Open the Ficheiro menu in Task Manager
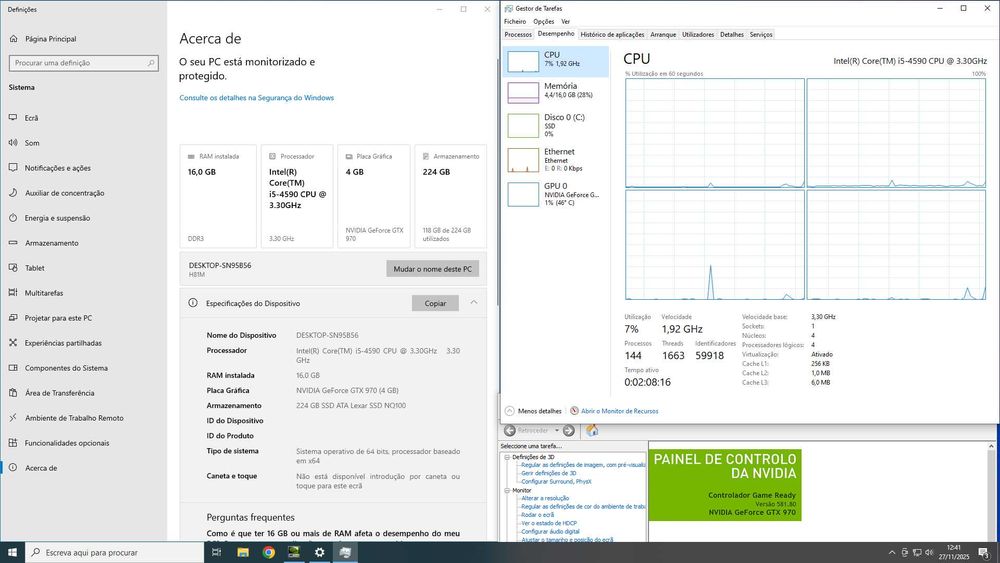 coord(515,22)
